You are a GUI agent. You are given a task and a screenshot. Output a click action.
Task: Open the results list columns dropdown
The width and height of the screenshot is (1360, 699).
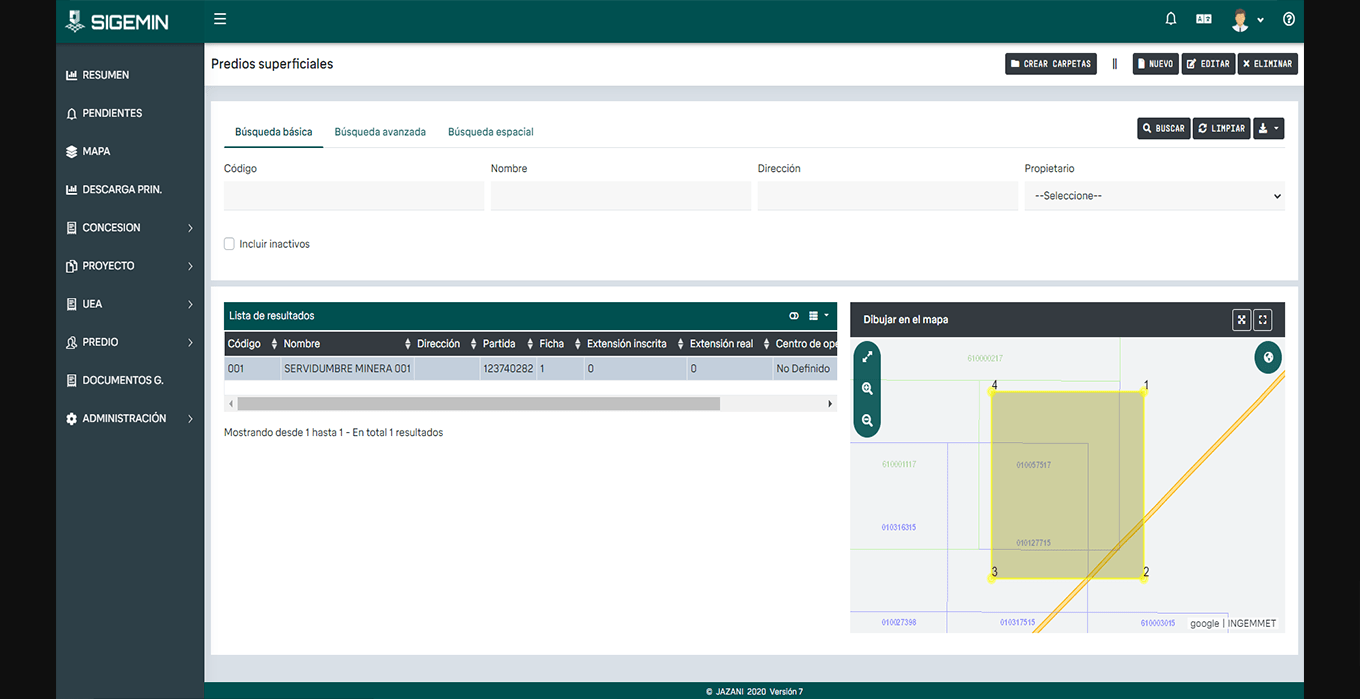click(x=819, y=316)
